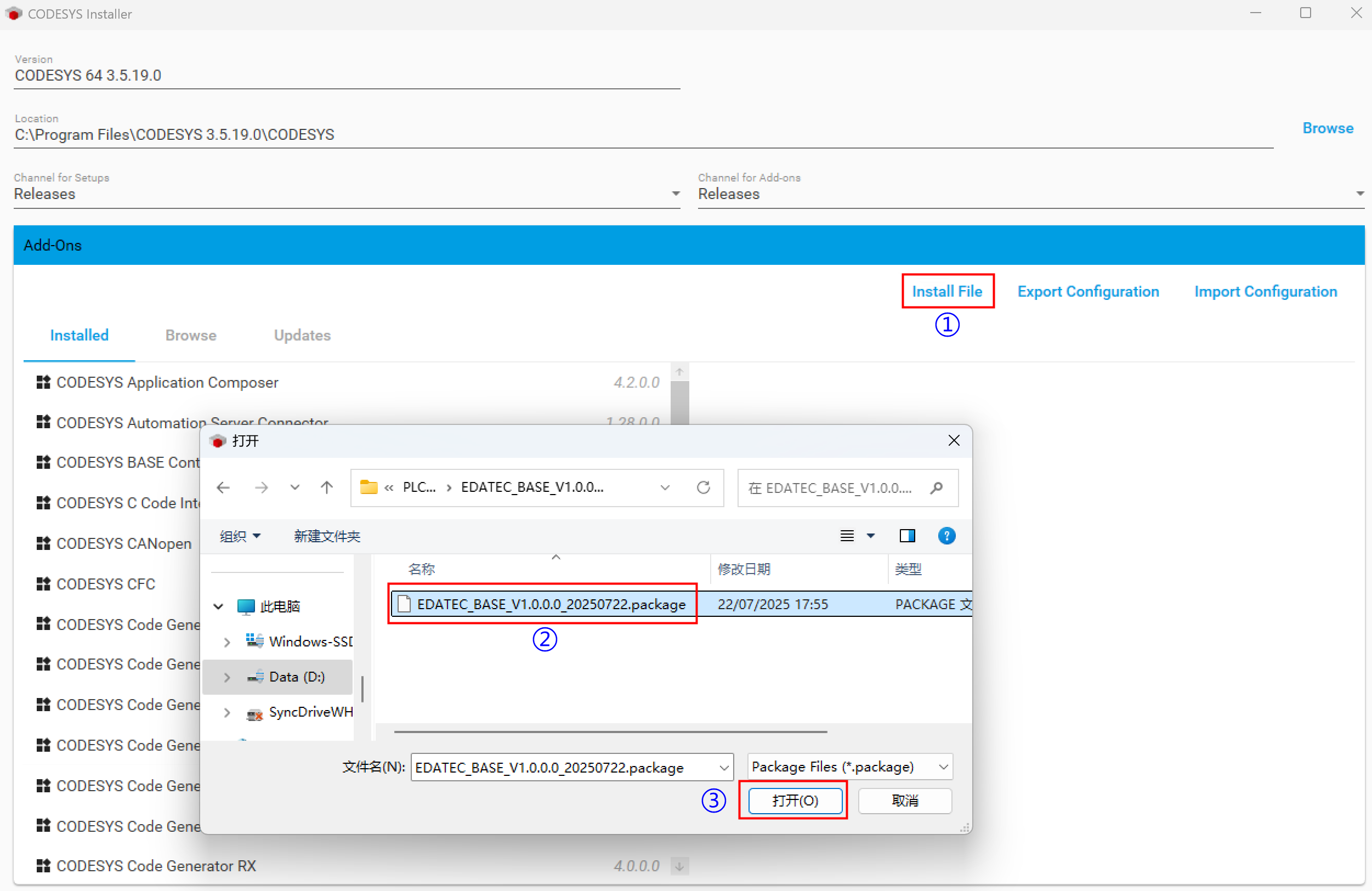Select EDATEC_BASE_V1.0.0.0_20250722.package file
Viewport: 1372px width, 891px height.
tap(551, 604)
